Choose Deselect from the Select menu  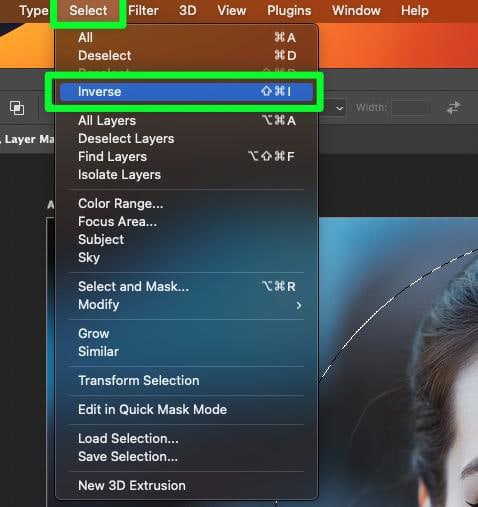(187, 55)
